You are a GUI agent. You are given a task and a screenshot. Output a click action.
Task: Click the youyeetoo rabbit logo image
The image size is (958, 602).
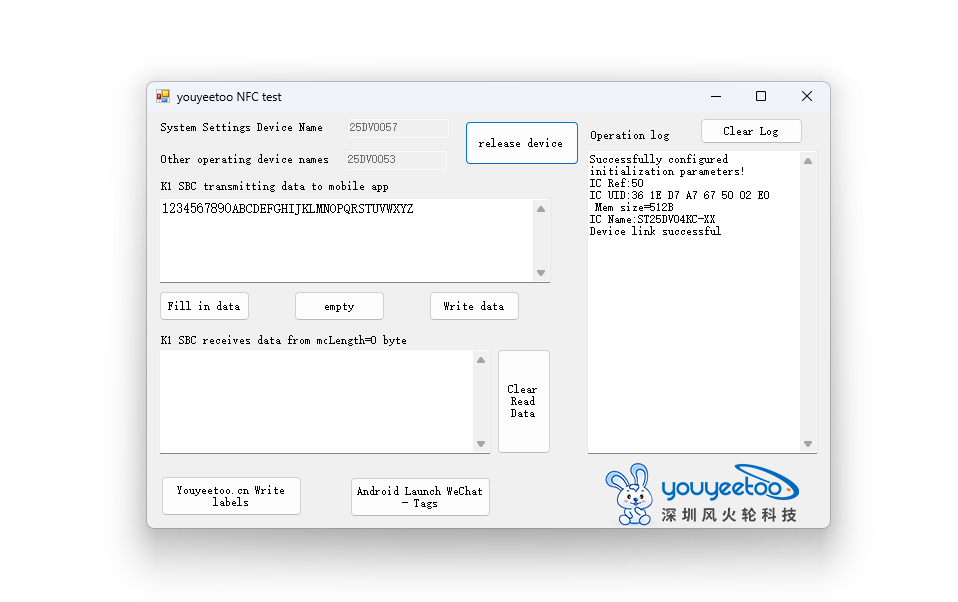coord(702,494)
